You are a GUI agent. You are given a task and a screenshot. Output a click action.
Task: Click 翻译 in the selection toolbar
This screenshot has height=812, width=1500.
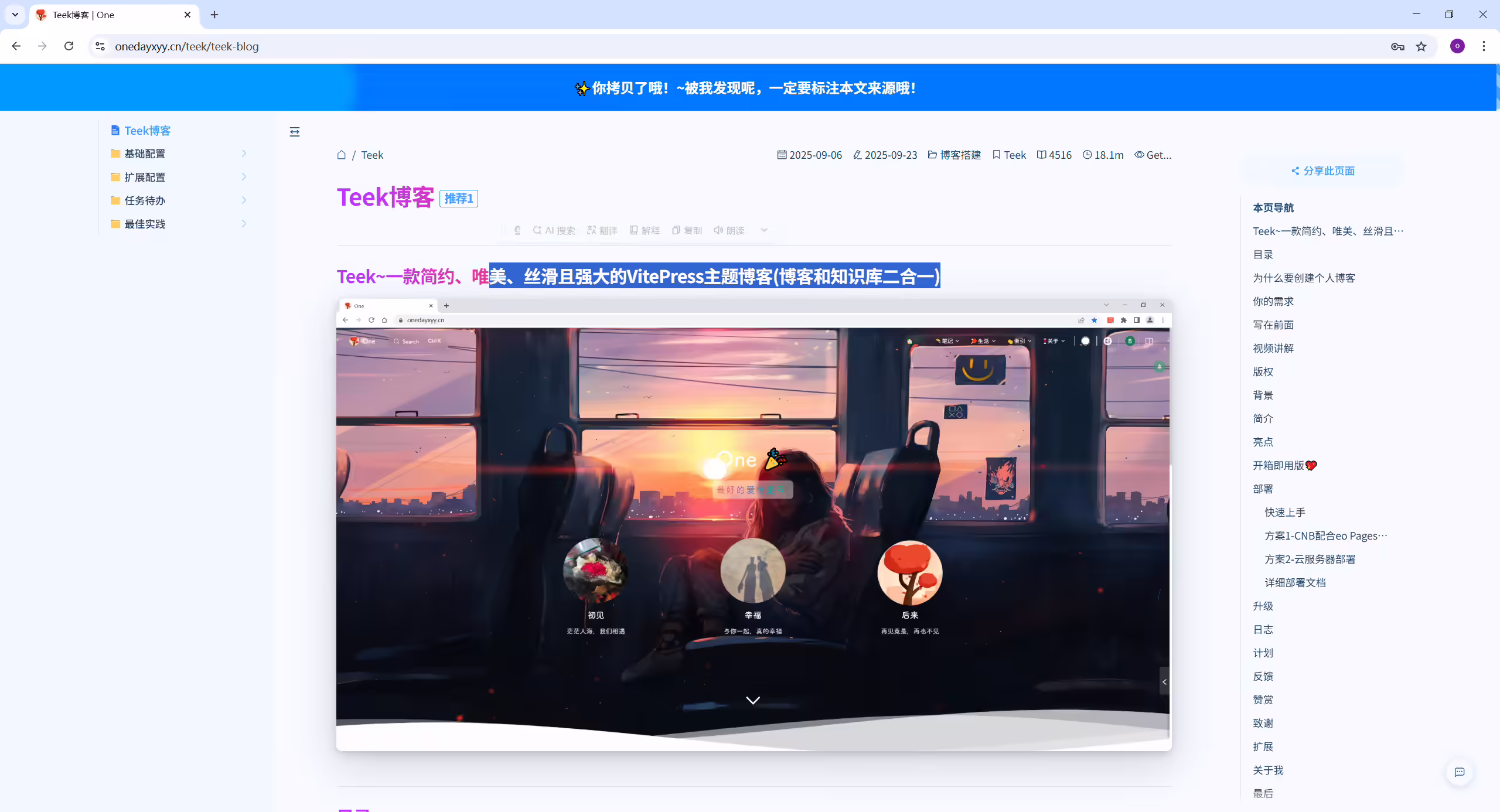(602, 230)
